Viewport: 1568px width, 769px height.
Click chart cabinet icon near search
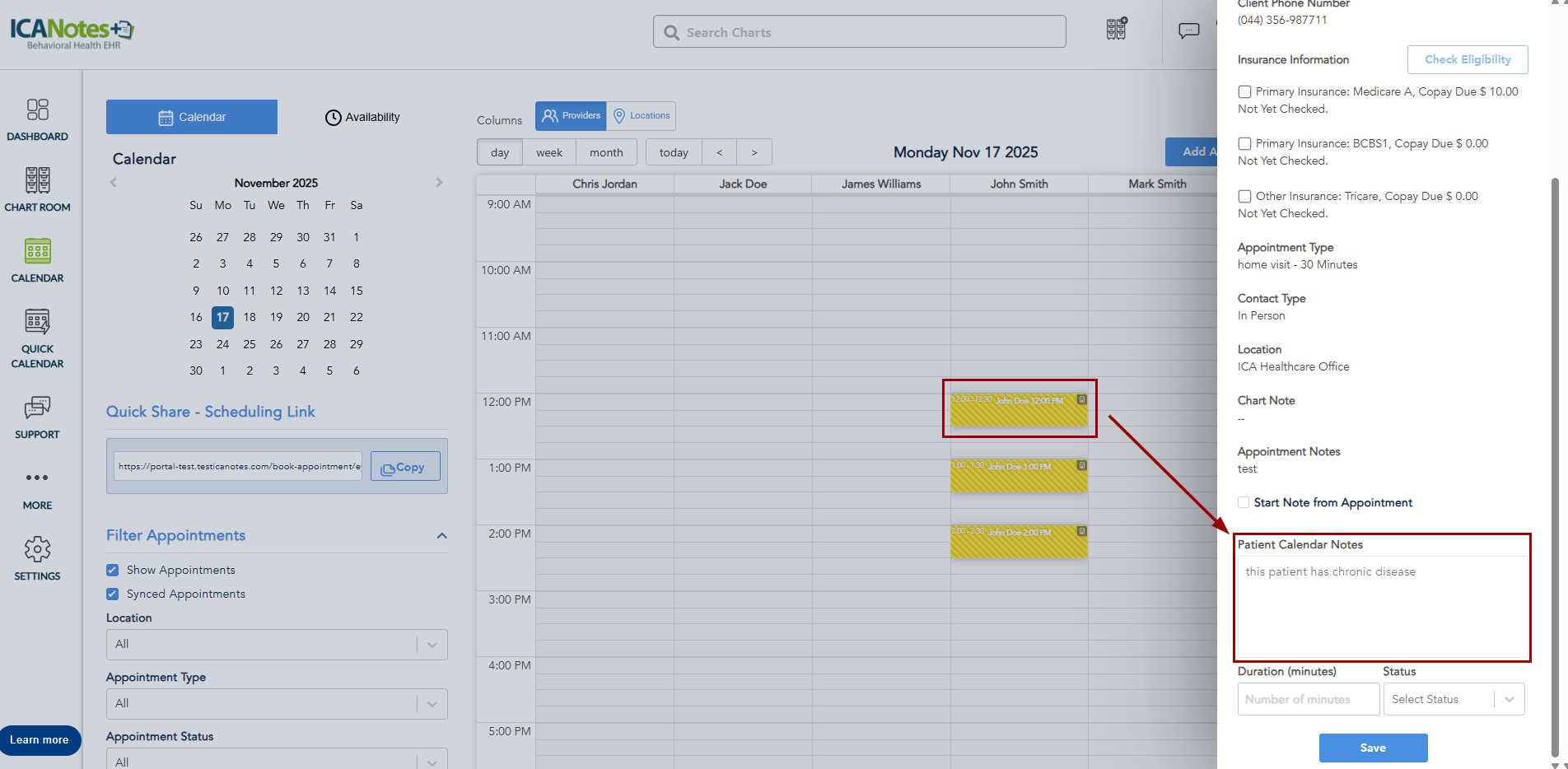pos(1116,30)
